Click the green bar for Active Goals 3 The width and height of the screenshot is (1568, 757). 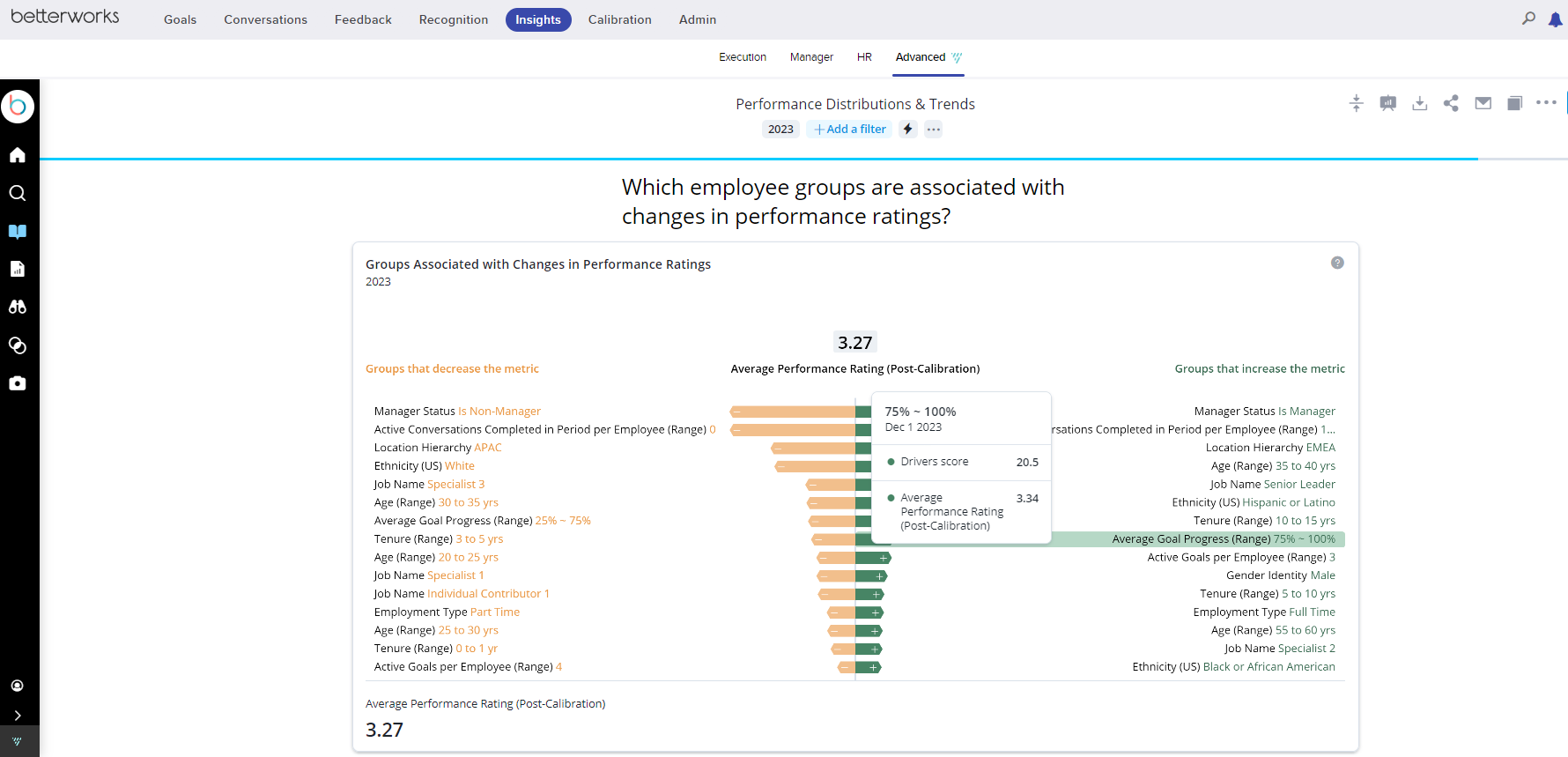(x=873, y=558)
